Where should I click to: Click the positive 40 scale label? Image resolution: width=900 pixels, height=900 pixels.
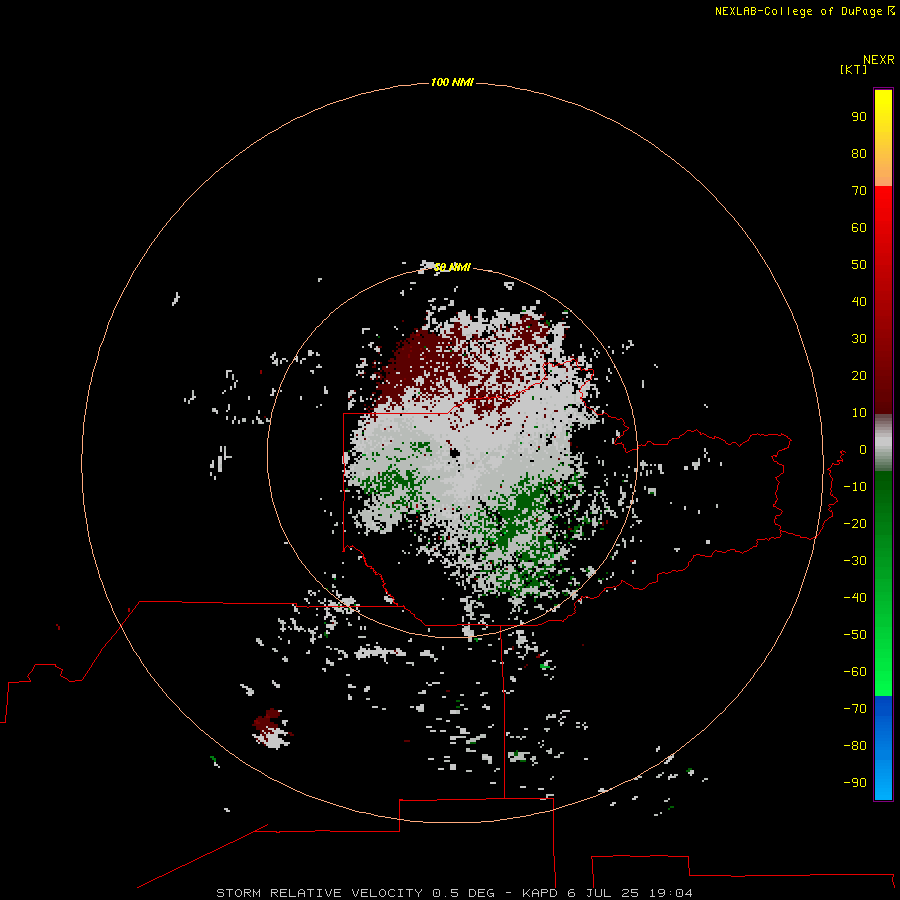point(859,301)
